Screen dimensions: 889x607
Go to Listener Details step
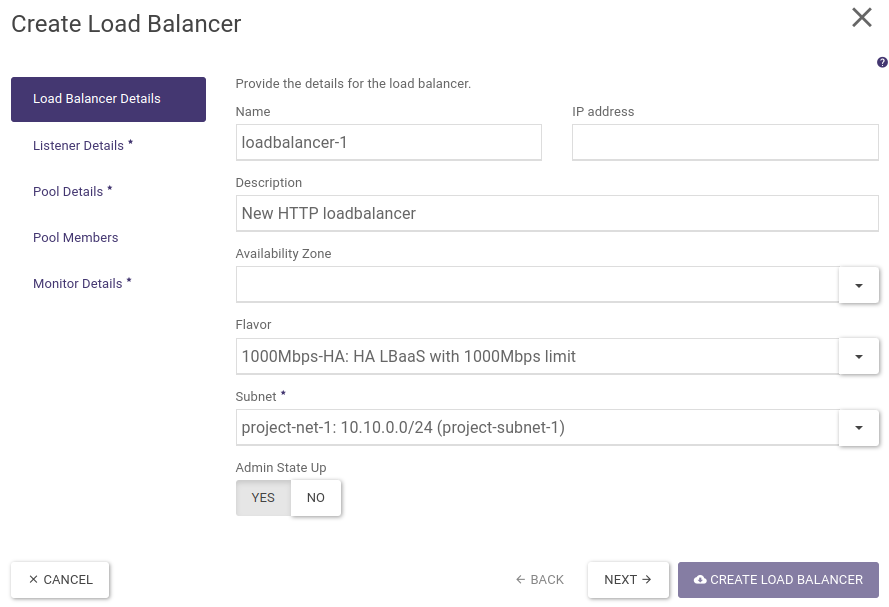[x=82, y=146]
